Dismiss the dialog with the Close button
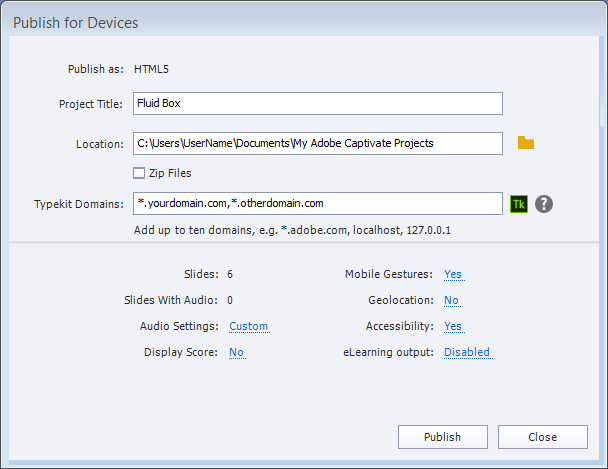608x469 pixels. pyautogui.click(x=543, y=437)
